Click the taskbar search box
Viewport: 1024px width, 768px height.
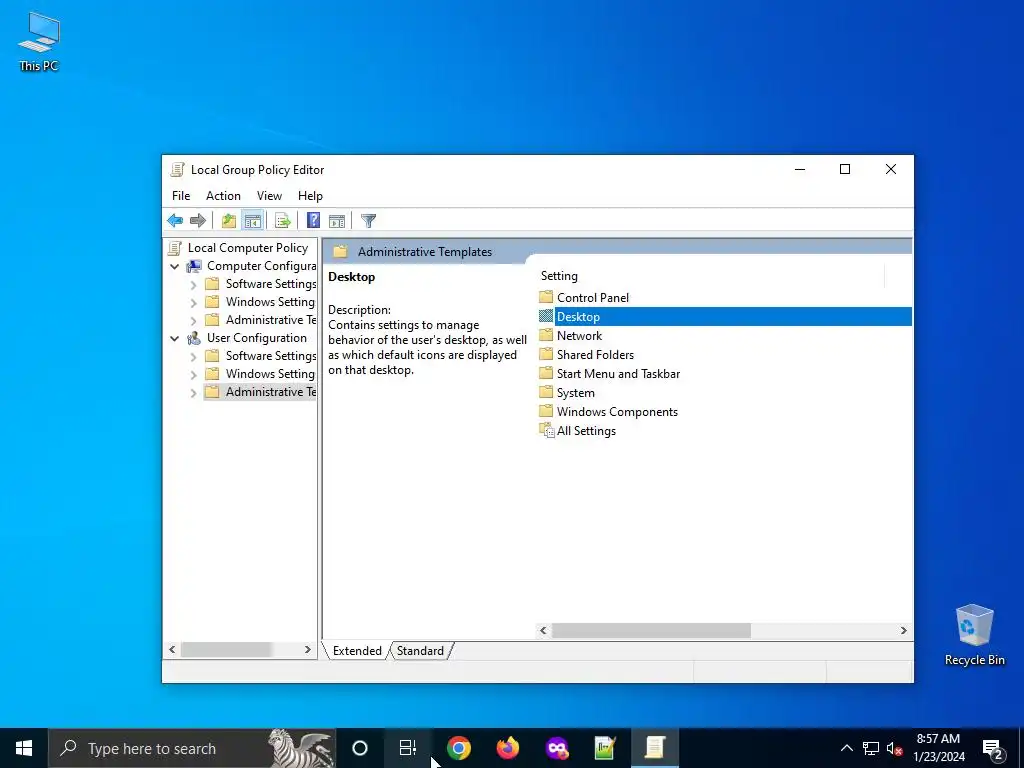(x=191, y=748)
